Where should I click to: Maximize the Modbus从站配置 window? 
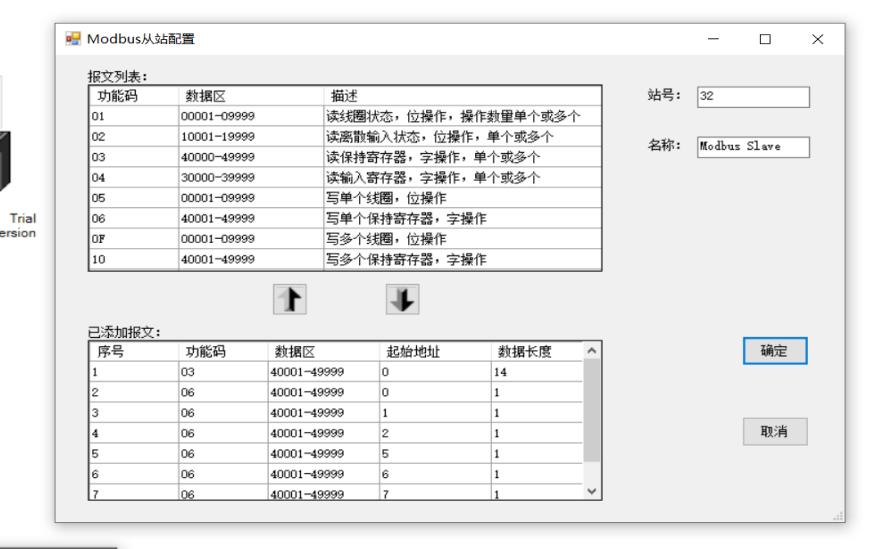tap(765, 39)
